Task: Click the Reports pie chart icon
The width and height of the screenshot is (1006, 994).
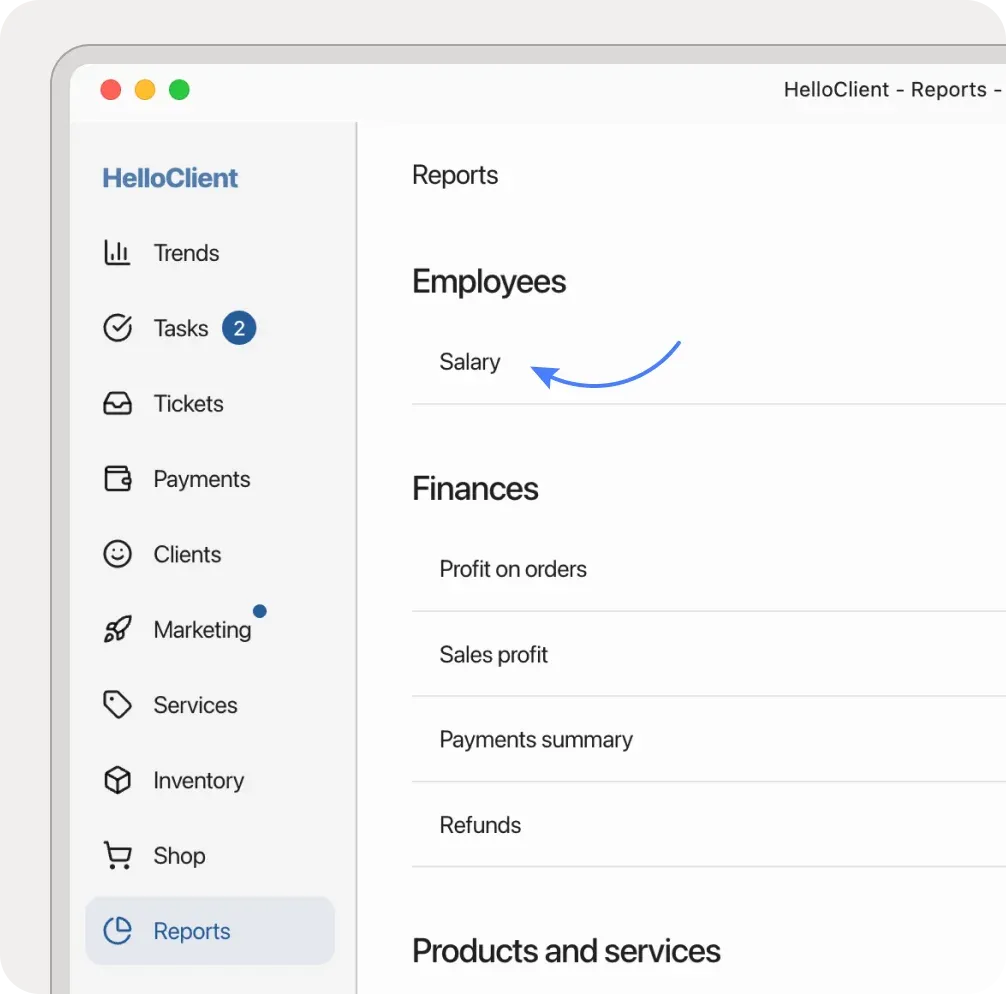Action: pyautogui.click(x=118, y=931)
